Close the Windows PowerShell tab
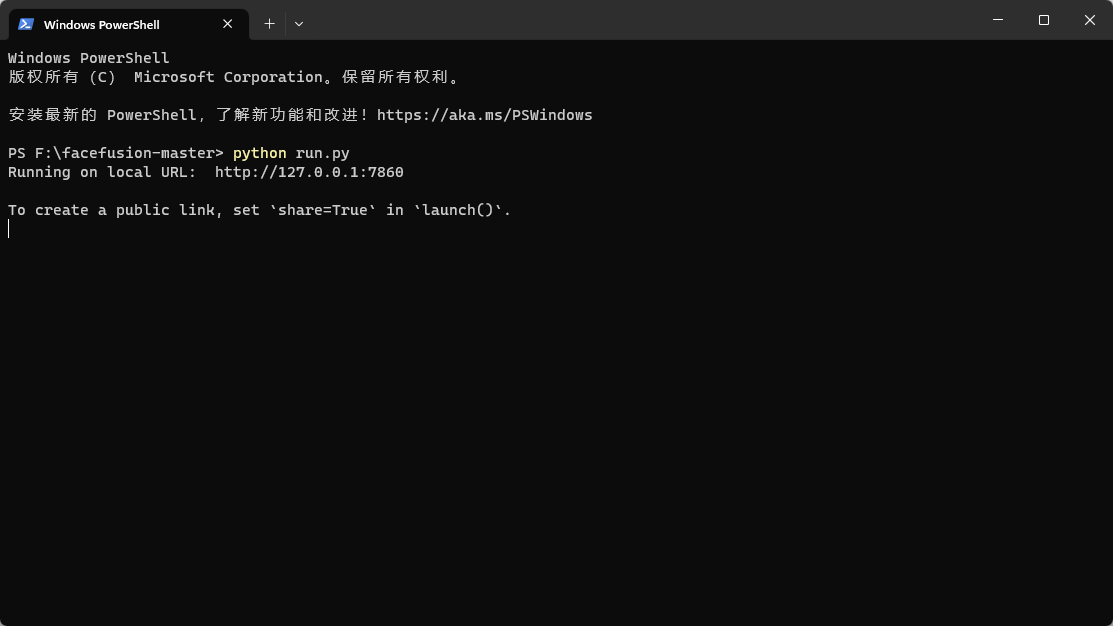This screenshot has width=1113, height=626. coord(227,24)
